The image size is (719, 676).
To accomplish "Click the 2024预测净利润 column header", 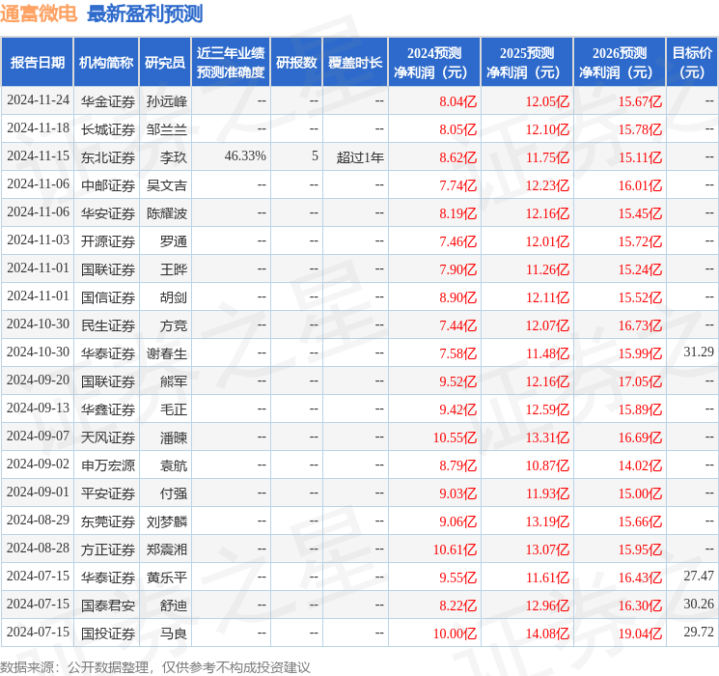I will 434,62.
